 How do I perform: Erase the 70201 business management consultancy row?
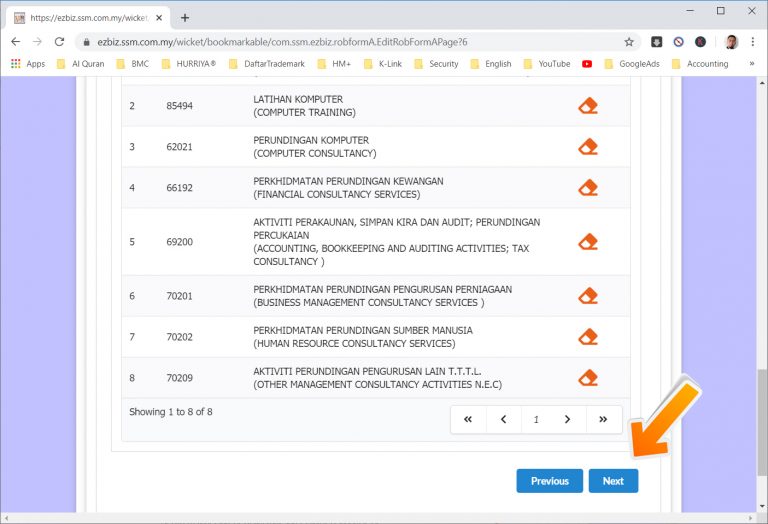click(588, 296)
